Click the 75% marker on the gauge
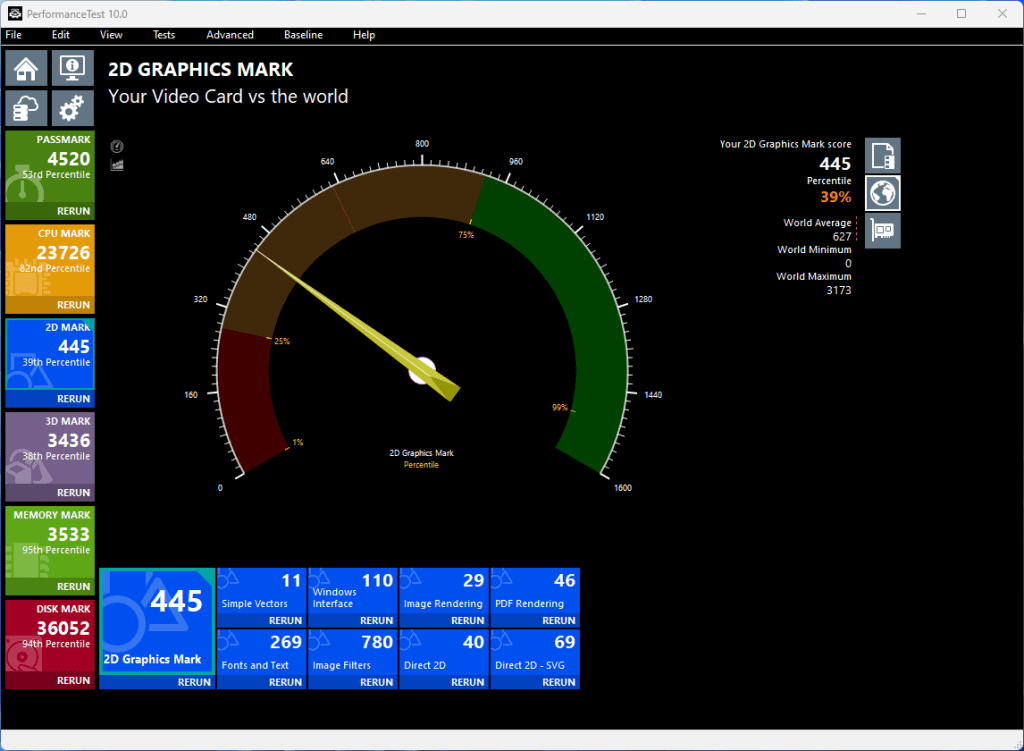 pyautogui.click(x=466, y=234)
